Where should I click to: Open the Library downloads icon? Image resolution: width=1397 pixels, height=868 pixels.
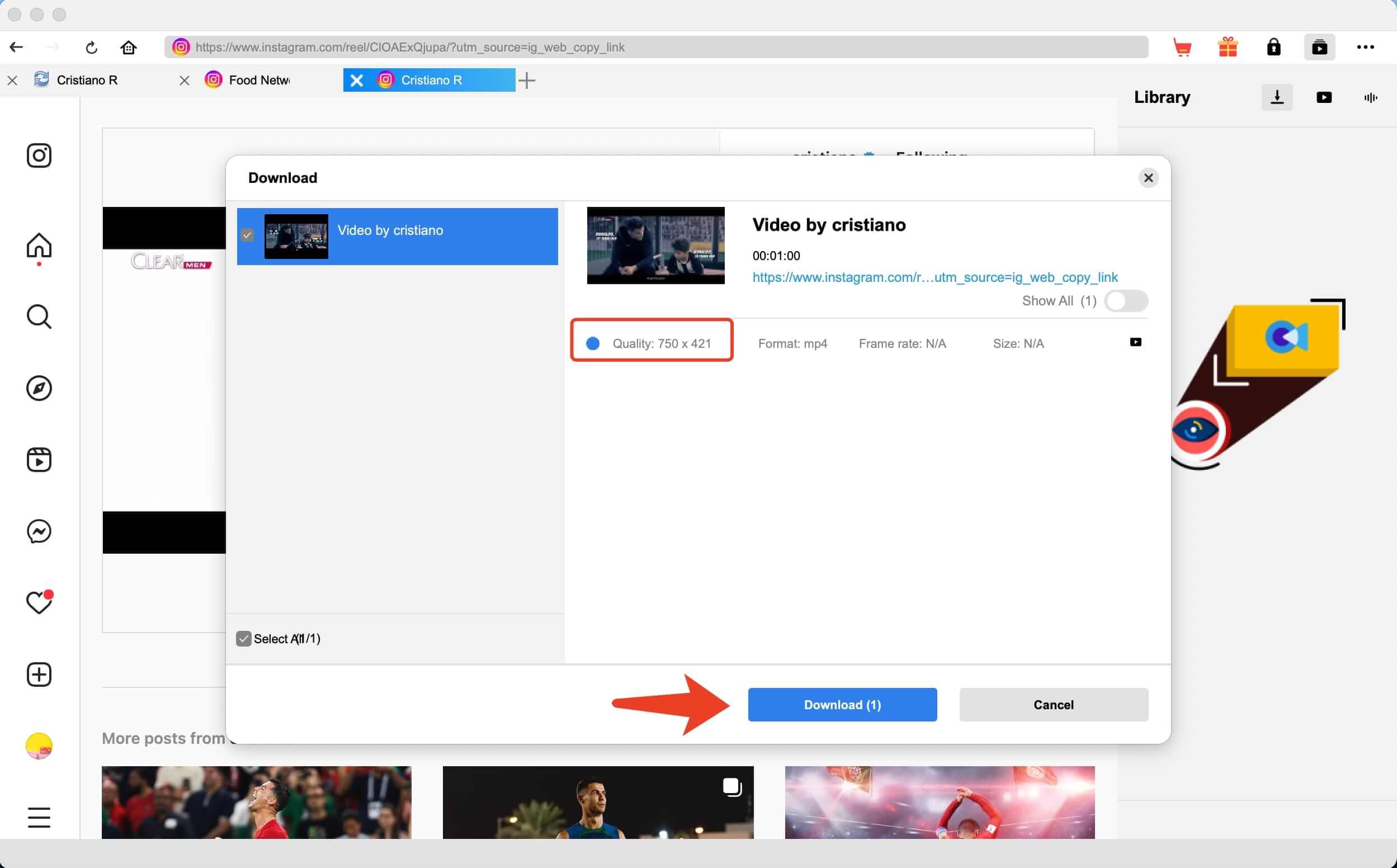(x=1277, y=97)
